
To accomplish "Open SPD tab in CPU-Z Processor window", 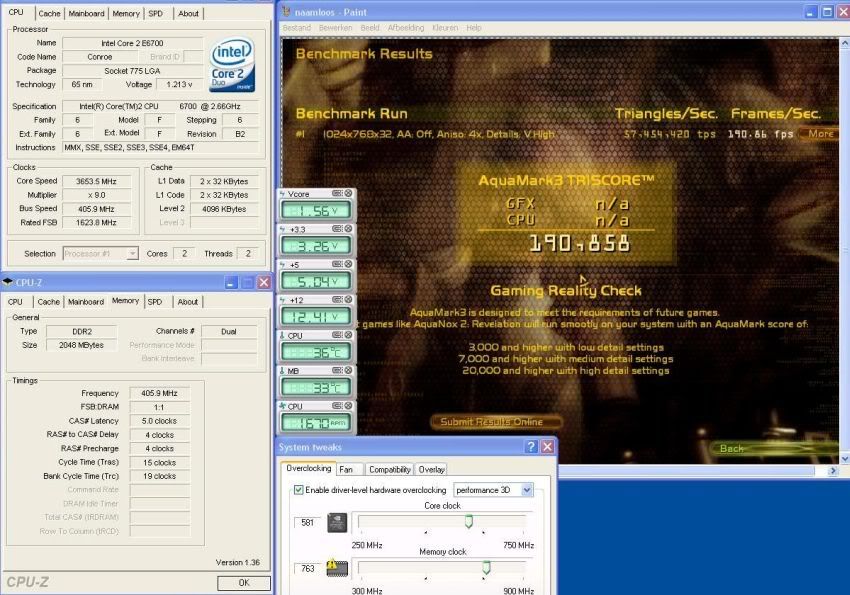I will tap(156, 14).
